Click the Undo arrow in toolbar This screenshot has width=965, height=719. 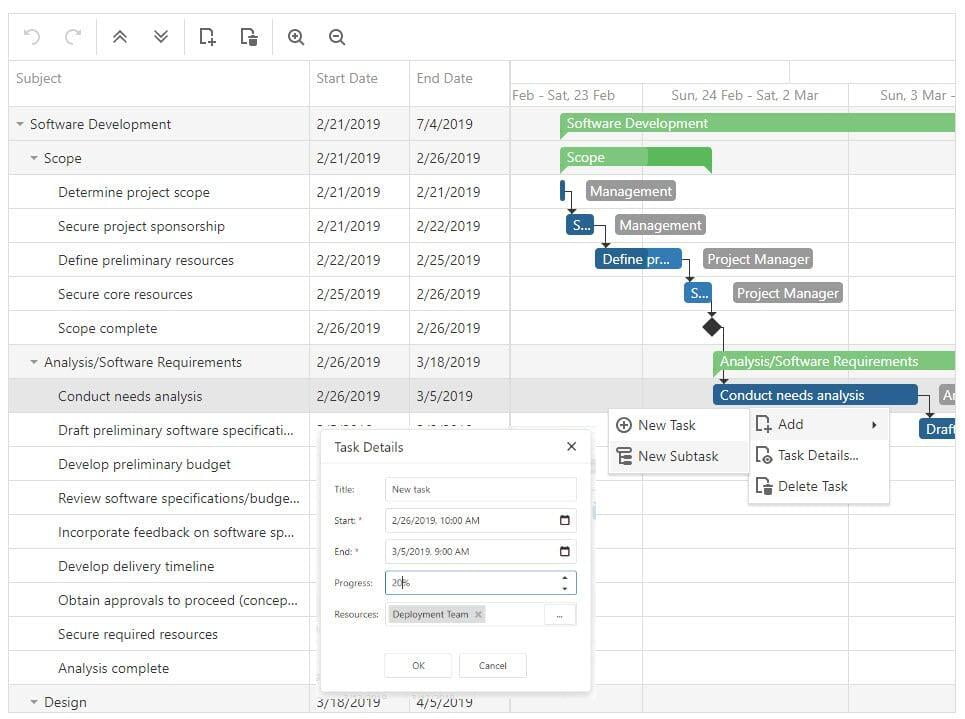pyautogui.click(x=32, y=37)
